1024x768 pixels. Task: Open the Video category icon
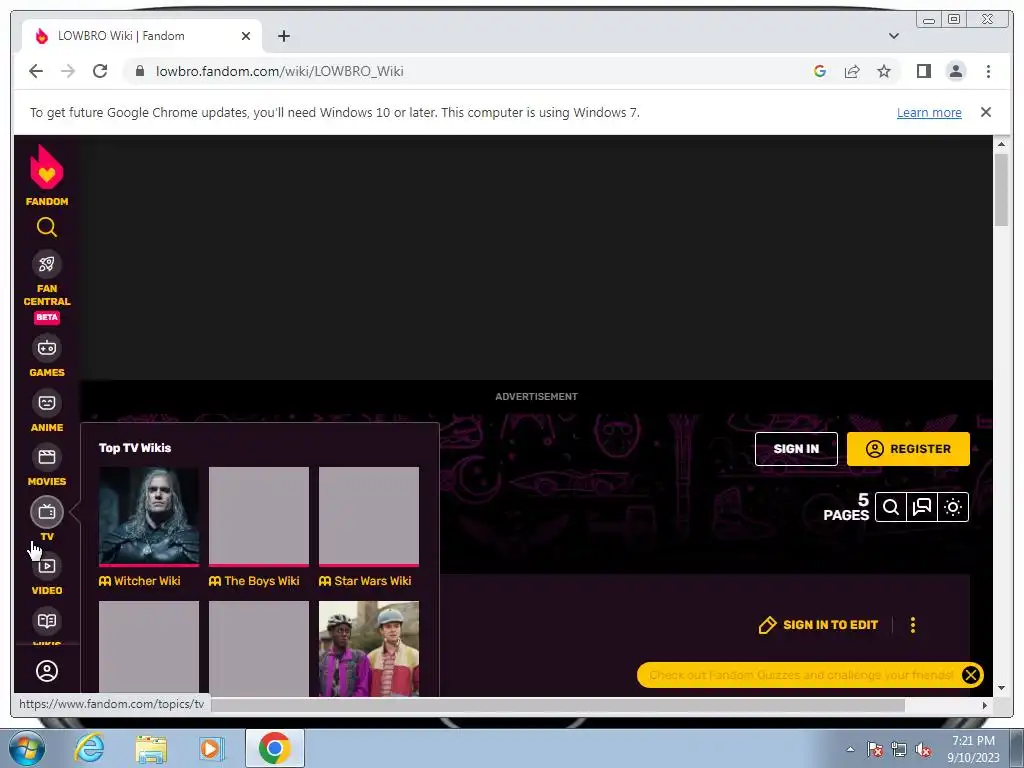click(x=46, y=566)
